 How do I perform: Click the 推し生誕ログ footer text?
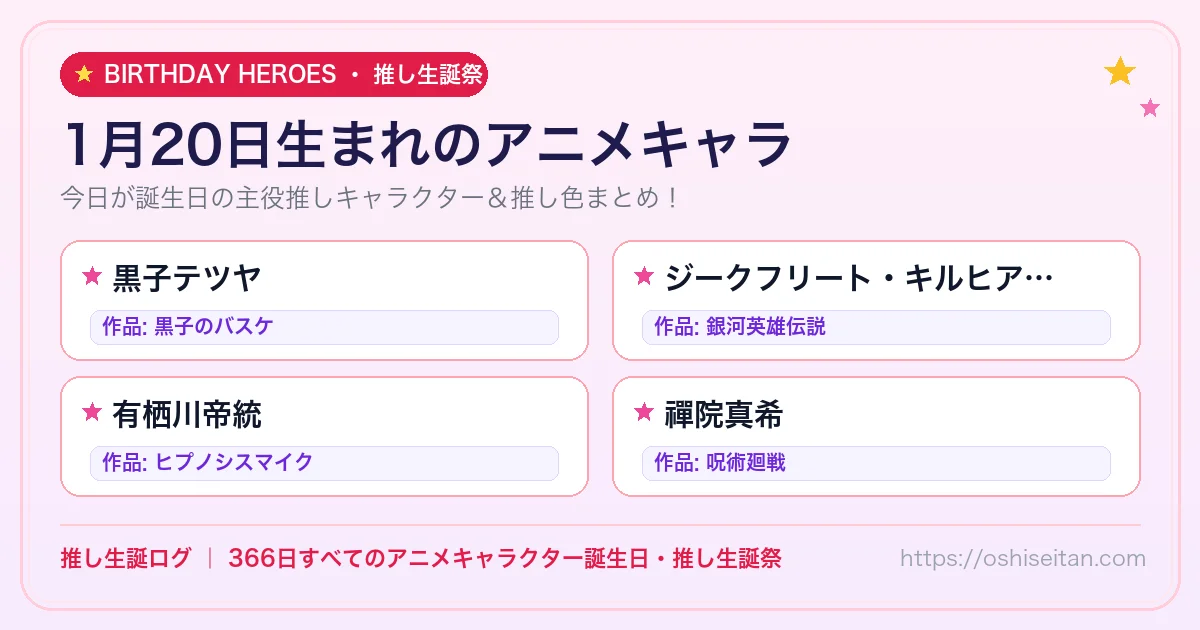(x=126, y=558)
